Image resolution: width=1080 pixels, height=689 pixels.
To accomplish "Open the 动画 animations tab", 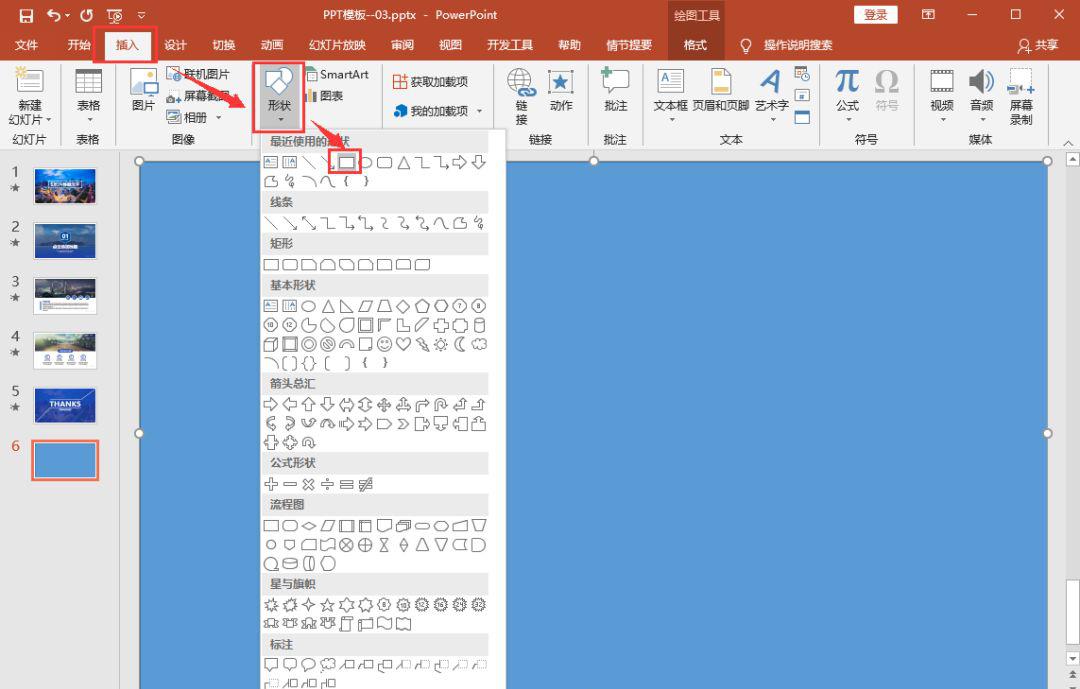I will coord(272,45).
